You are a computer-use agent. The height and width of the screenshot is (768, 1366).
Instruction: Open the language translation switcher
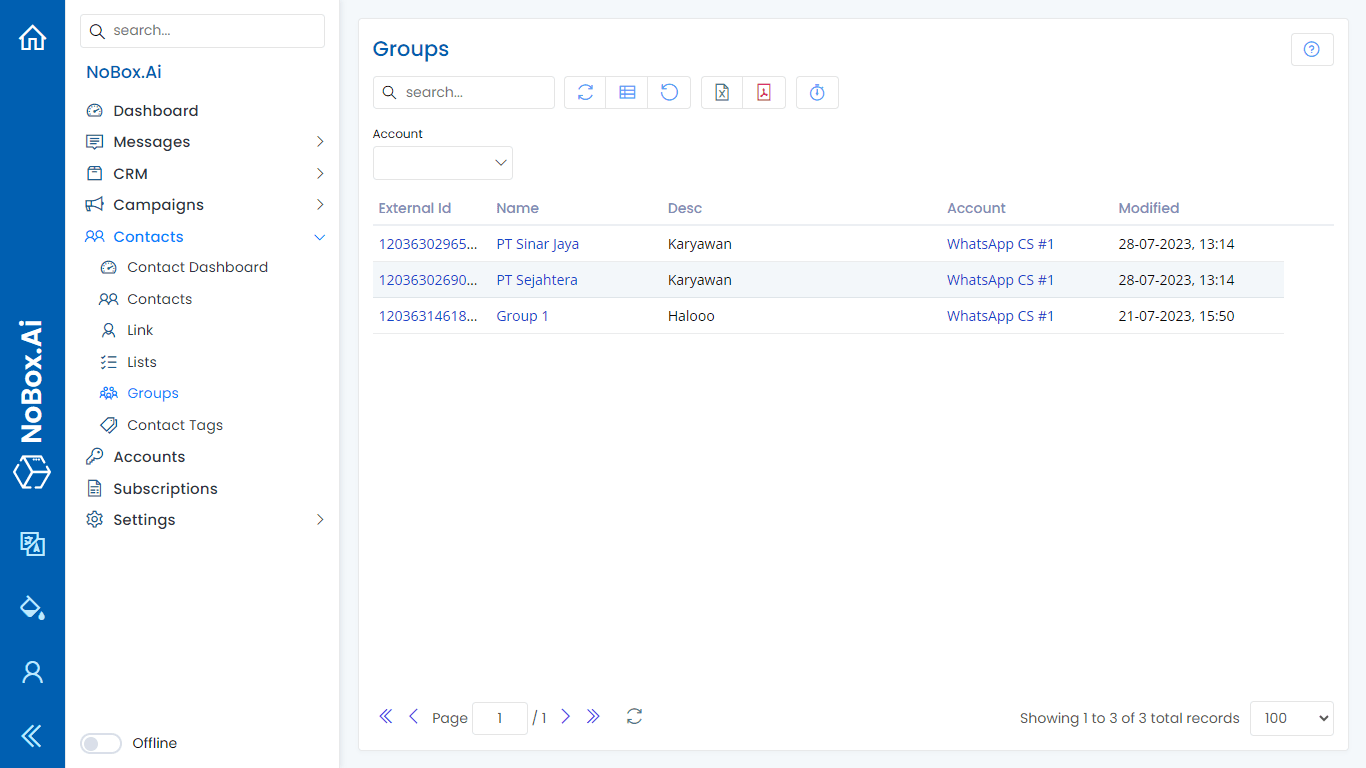[x=32, y=544]
